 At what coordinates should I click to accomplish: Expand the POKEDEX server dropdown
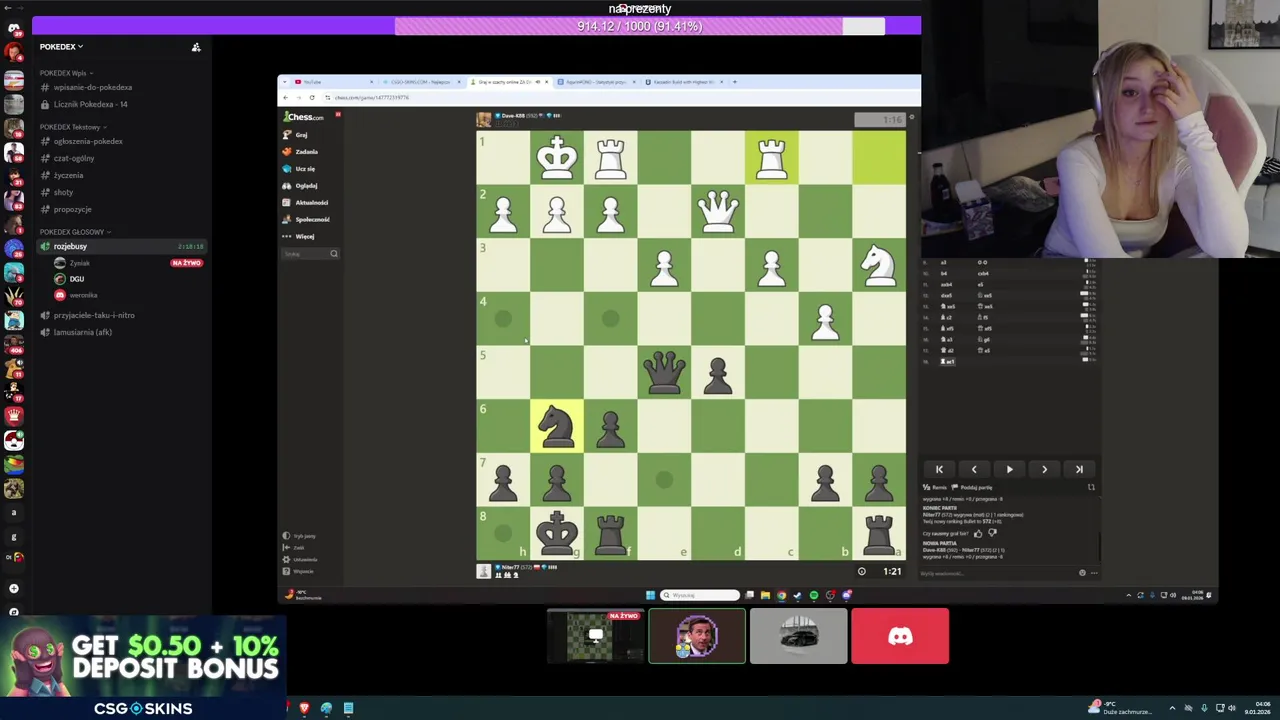tap(61, 46)
